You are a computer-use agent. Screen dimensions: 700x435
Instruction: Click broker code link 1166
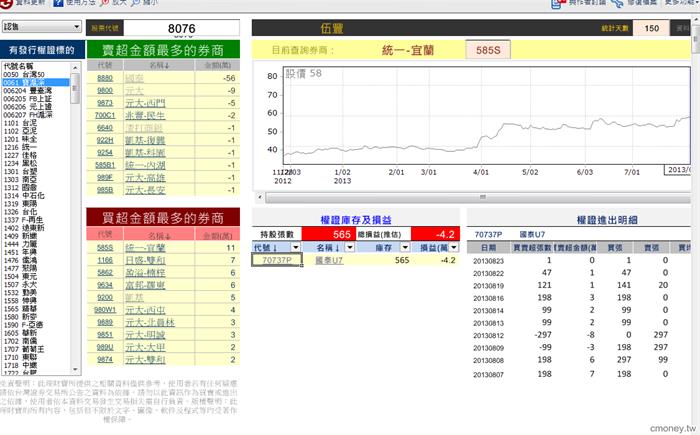click(105, 260)
